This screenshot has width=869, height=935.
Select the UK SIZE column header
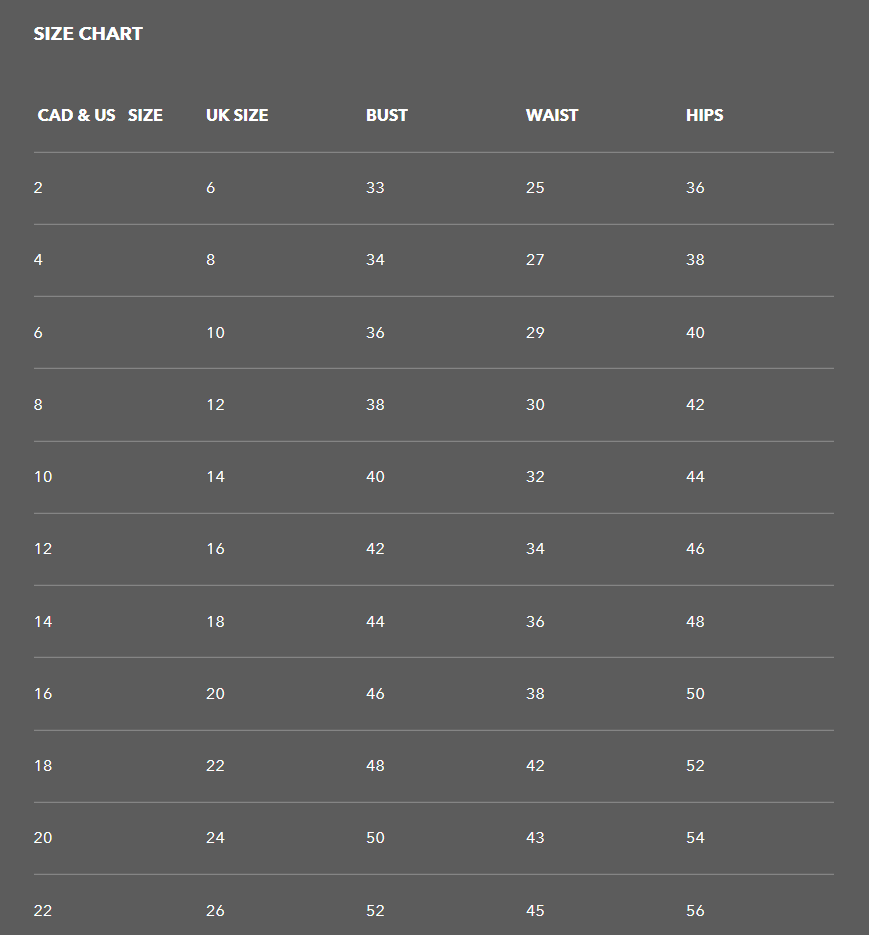[237, 115]
